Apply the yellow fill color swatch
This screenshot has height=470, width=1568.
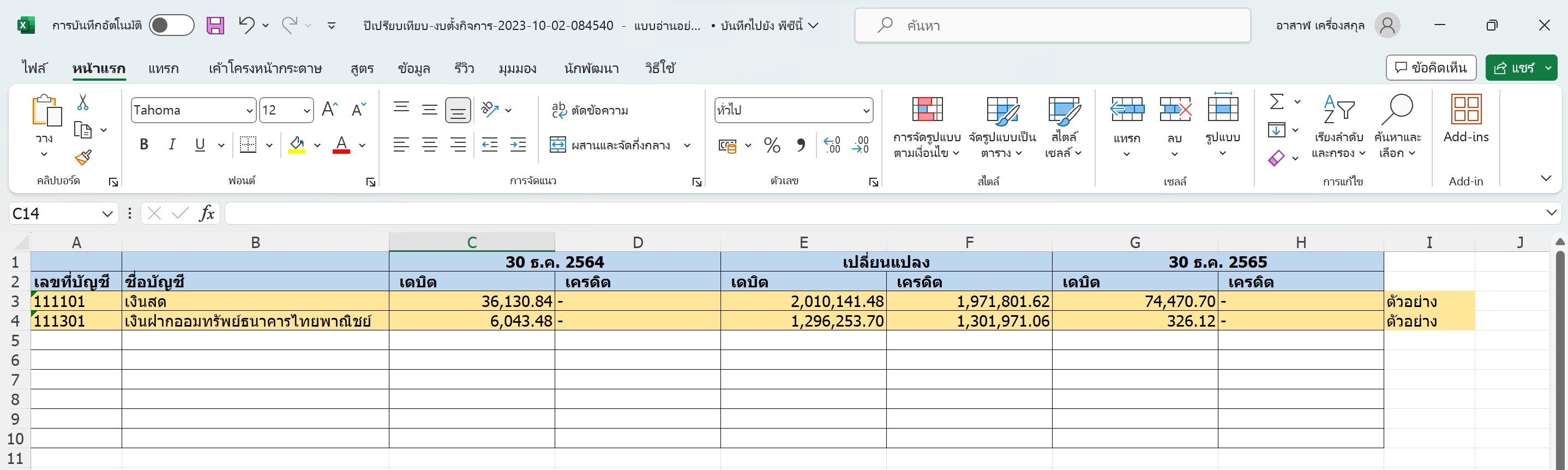(x=297, y=146)
